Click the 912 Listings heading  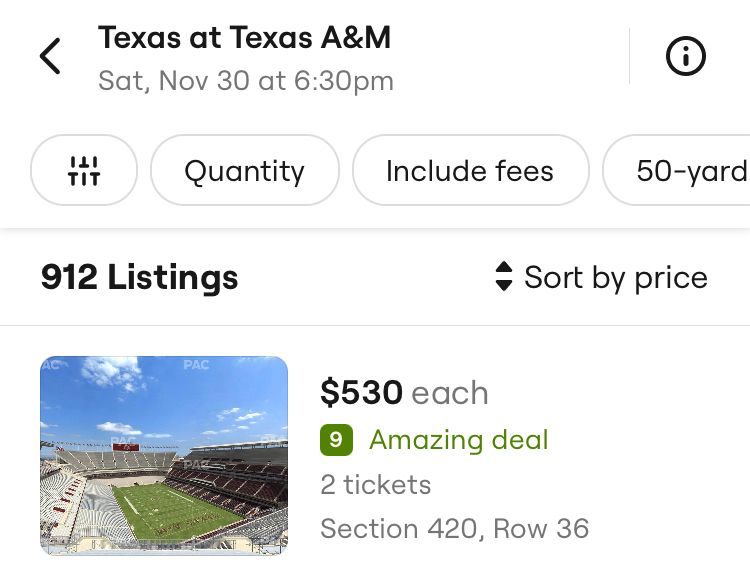[139, 277]
